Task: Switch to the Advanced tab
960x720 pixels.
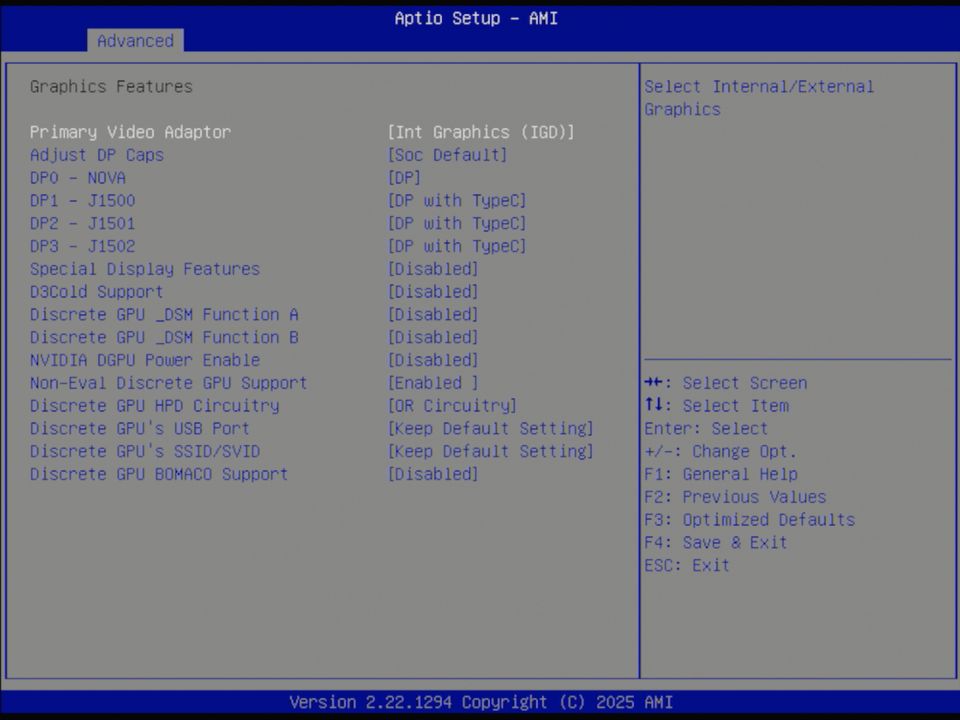Action: (x=135, y=41)
